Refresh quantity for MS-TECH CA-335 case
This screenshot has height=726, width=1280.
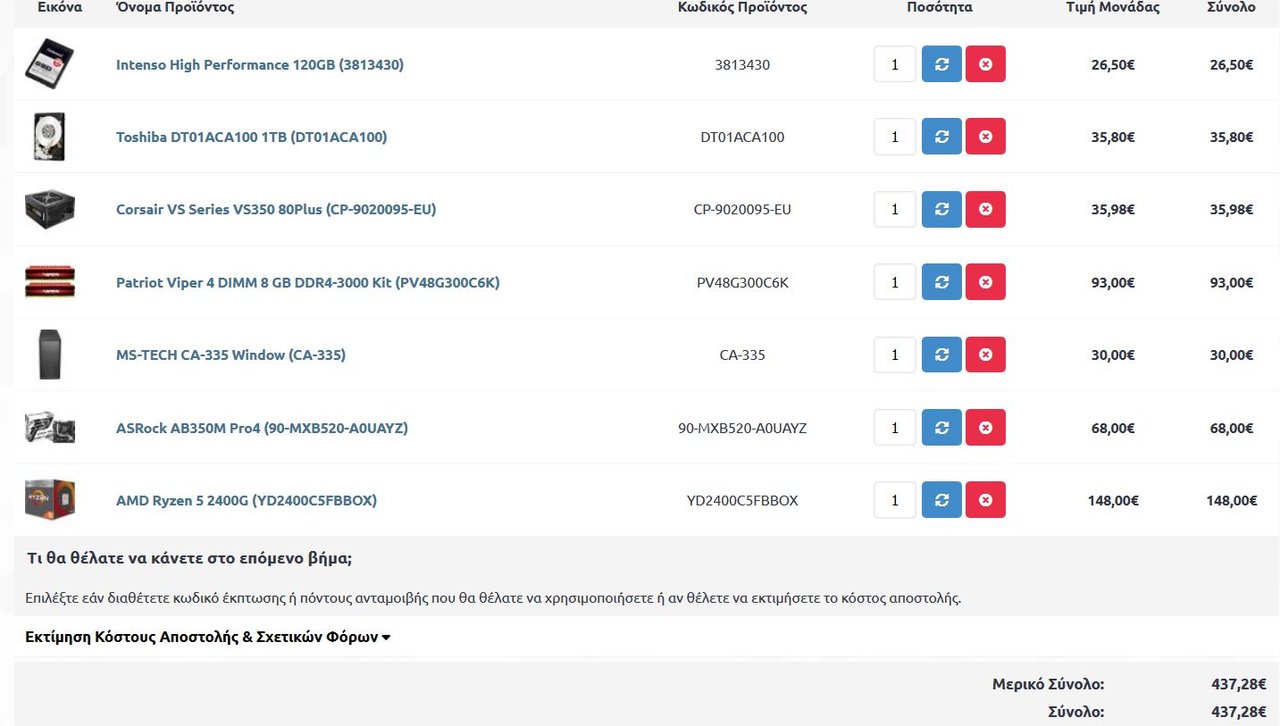[x=941, y=355]
